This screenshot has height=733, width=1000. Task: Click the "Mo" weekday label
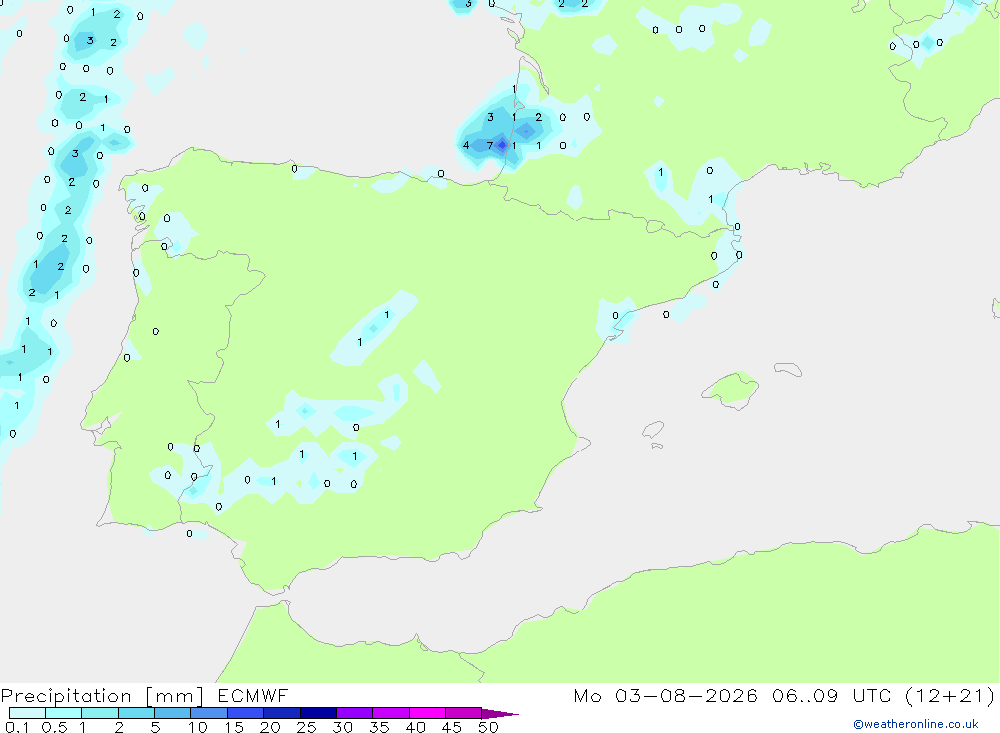tap(587, 695)
